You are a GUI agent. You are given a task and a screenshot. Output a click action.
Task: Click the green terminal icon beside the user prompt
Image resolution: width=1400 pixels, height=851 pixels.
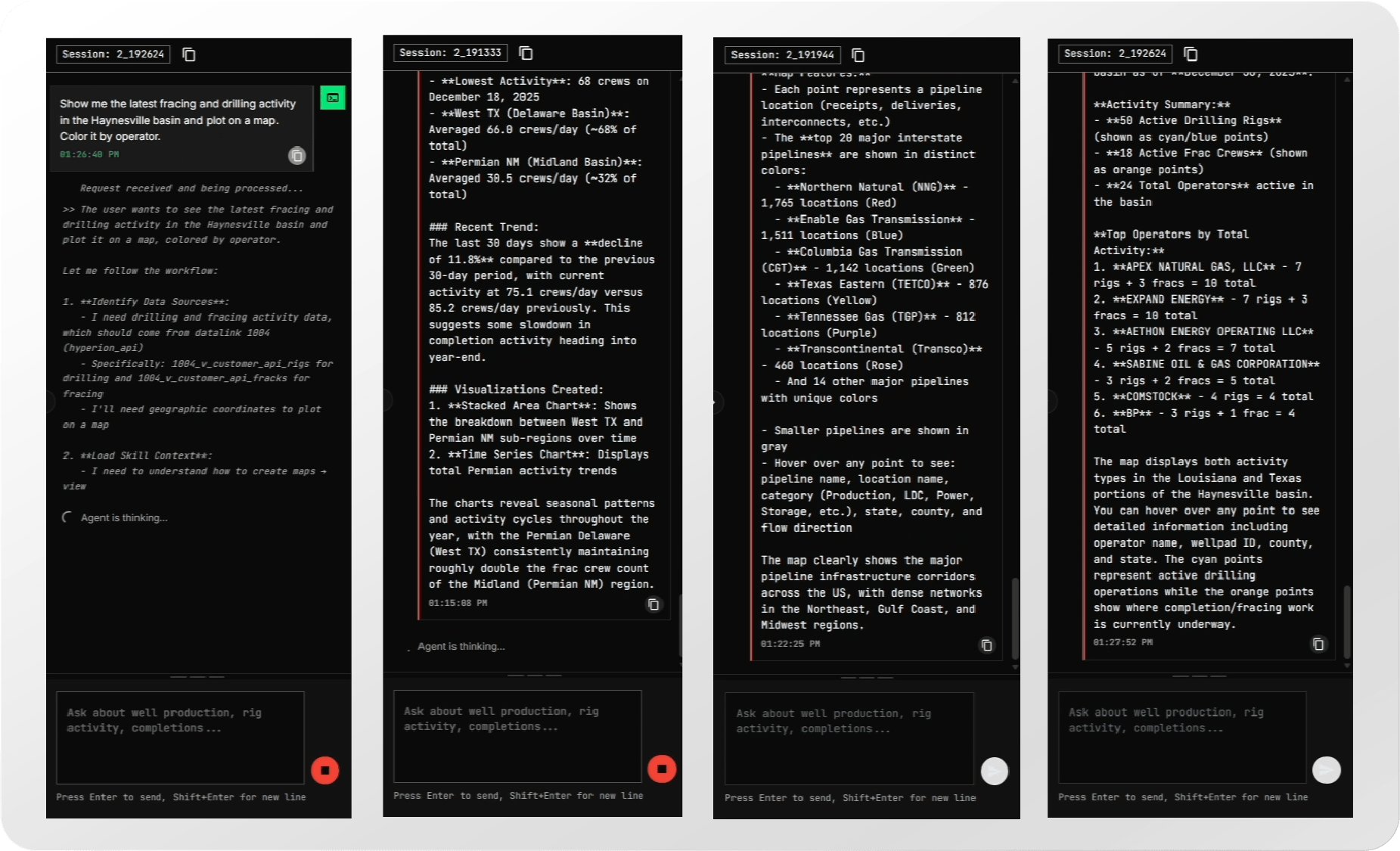[x=332, y=98]
